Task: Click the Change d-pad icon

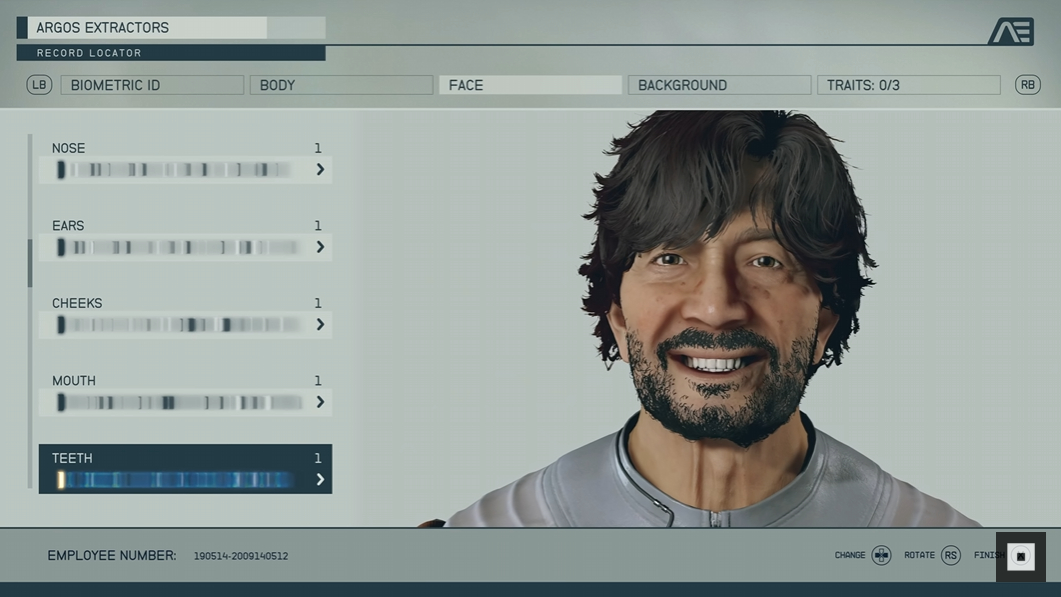Action: pyautogui.click(x=881, y=556)
